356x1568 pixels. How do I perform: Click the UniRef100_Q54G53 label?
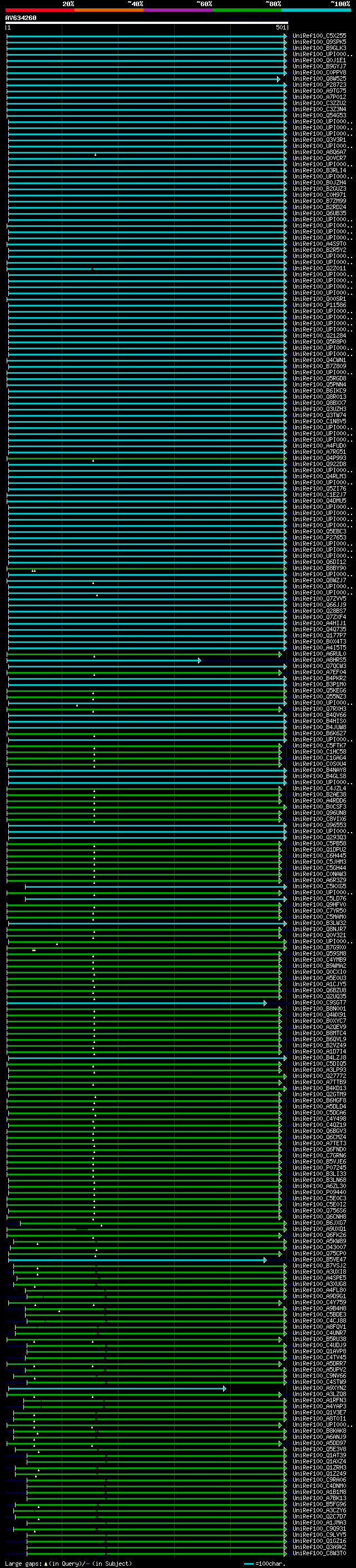(x=319, y=115)
